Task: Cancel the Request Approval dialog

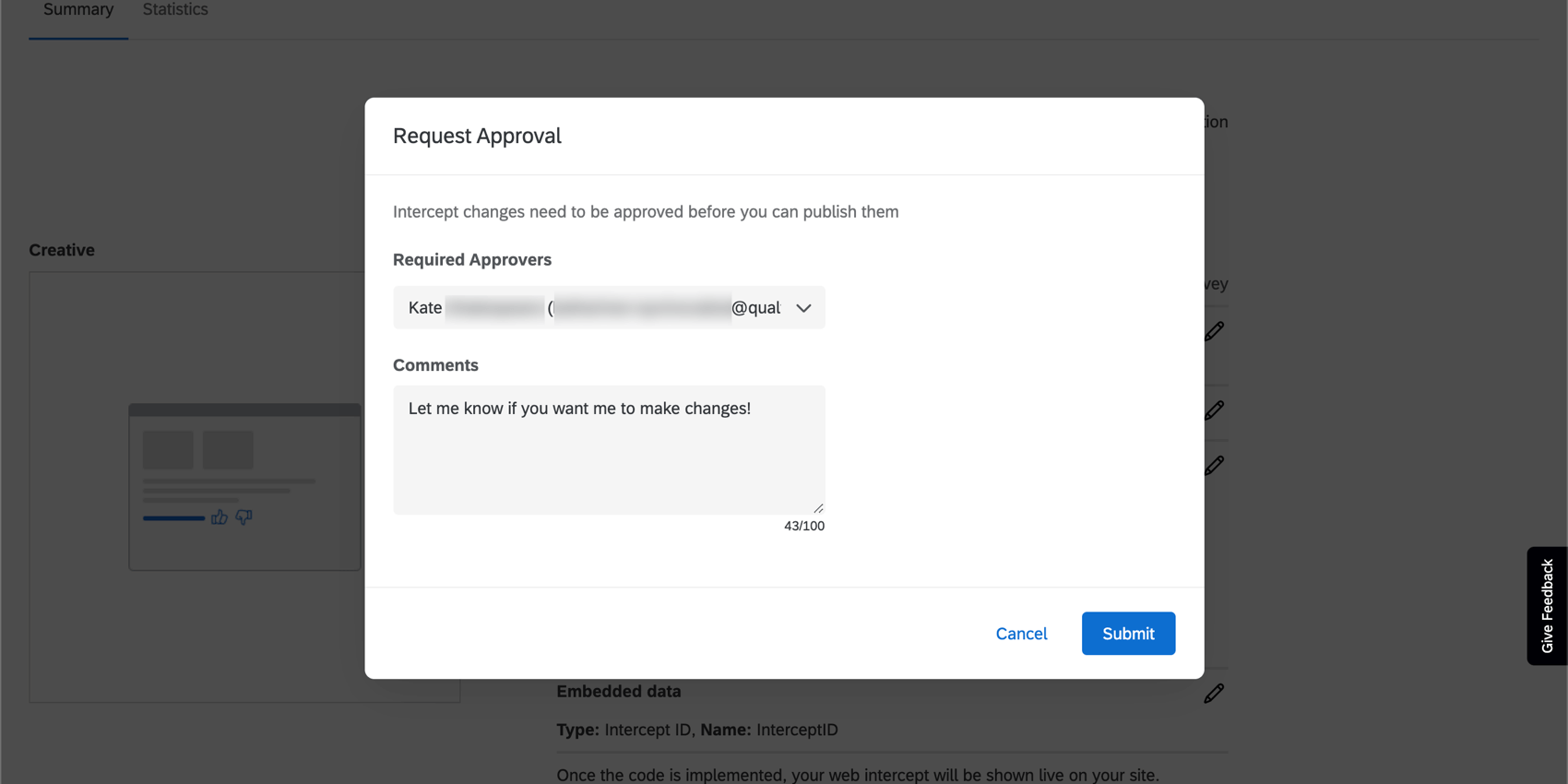Action: [1021, 634]
